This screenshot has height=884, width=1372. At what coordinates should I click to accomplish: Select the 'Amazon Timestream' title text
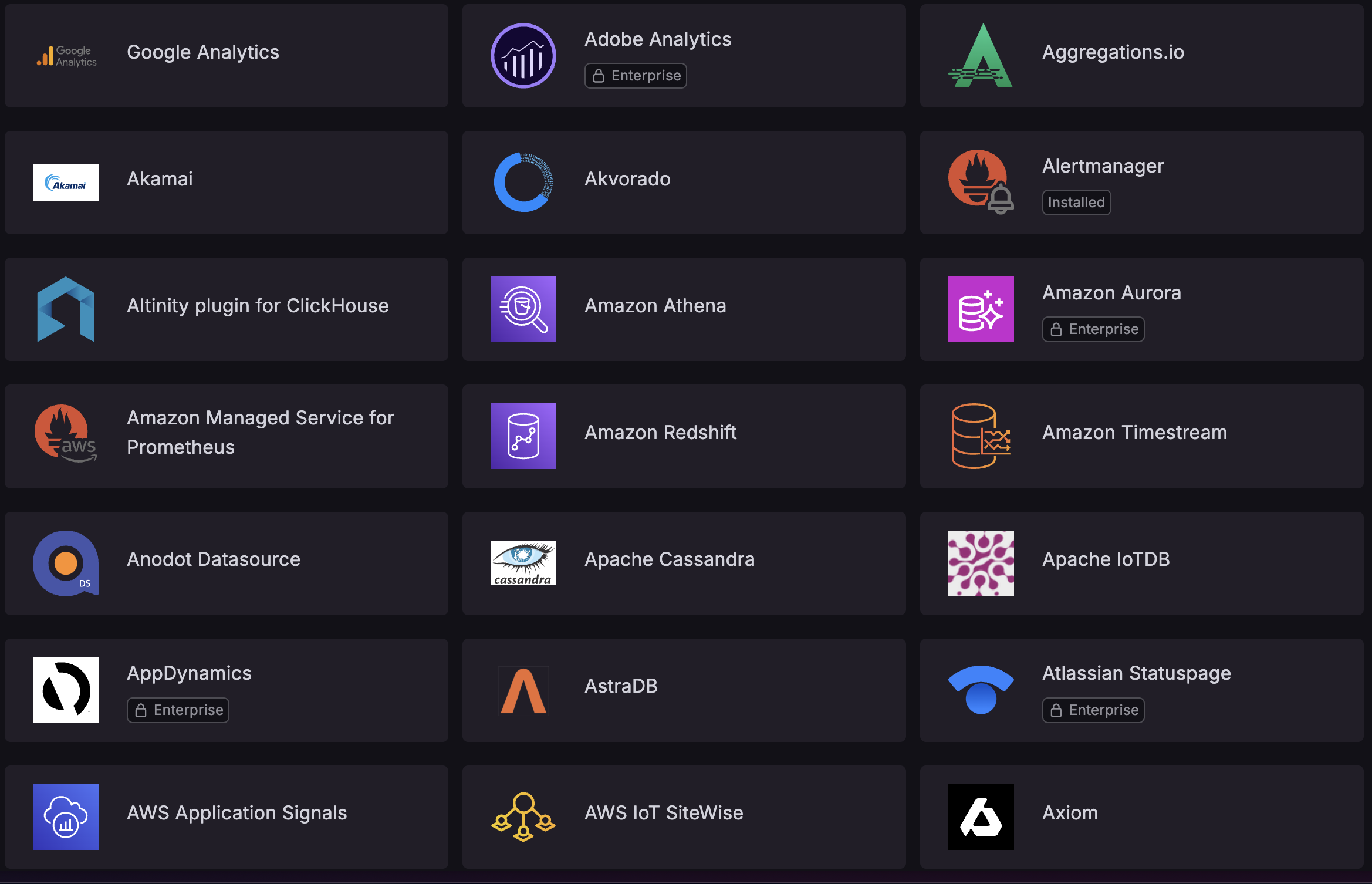point(1134,433)
